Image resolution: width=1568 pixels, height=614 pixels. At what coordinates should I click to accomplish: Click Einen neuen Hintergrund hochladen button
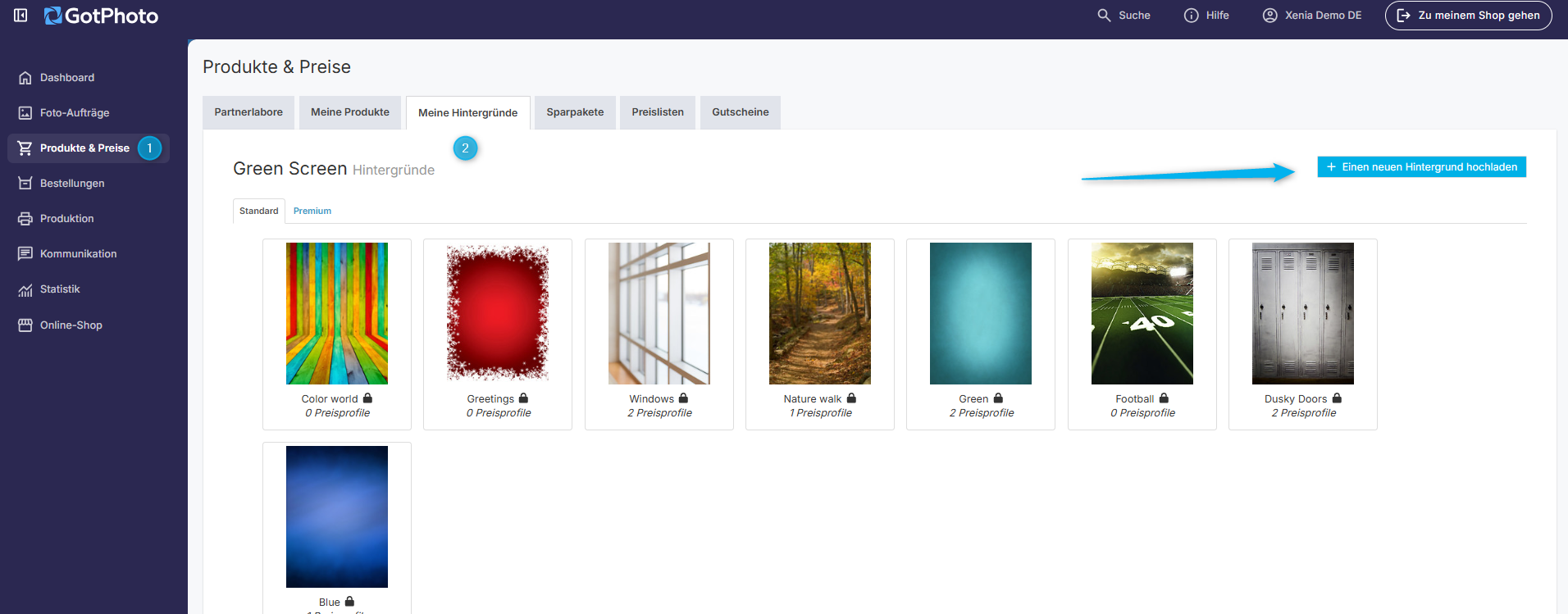pos(1422,166)
